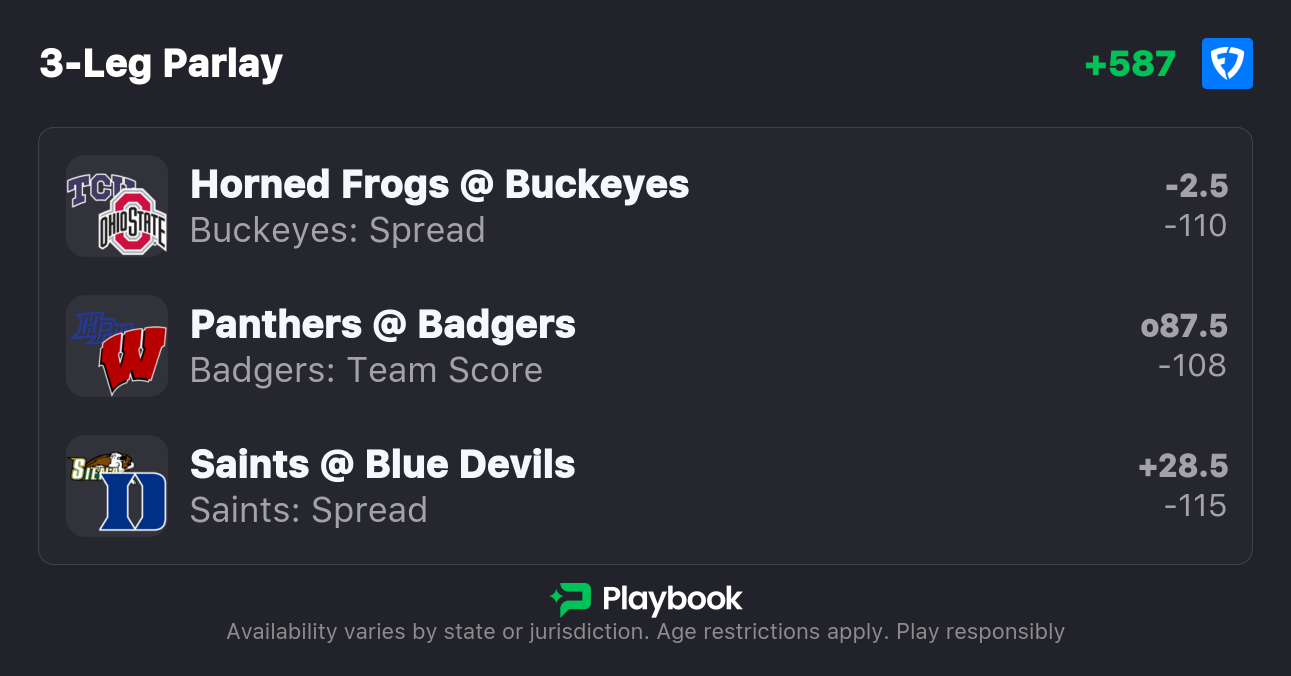
Task: Click the -108 odds value
Action: [x=1192, y=366]
